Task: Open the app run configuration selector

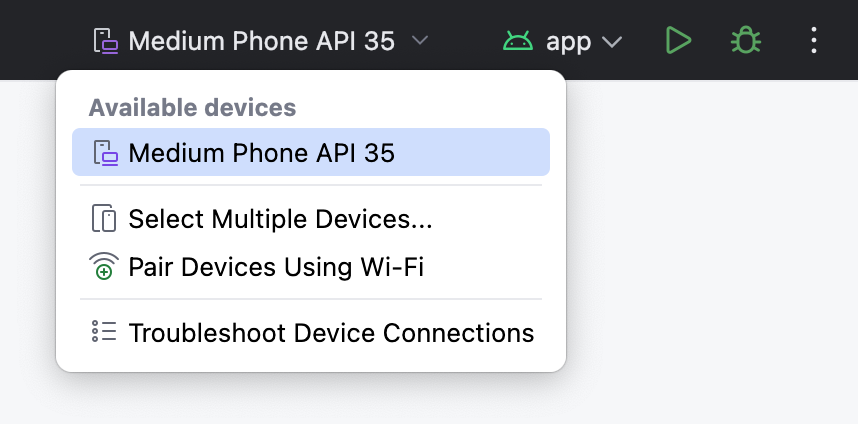Action: 568,41
